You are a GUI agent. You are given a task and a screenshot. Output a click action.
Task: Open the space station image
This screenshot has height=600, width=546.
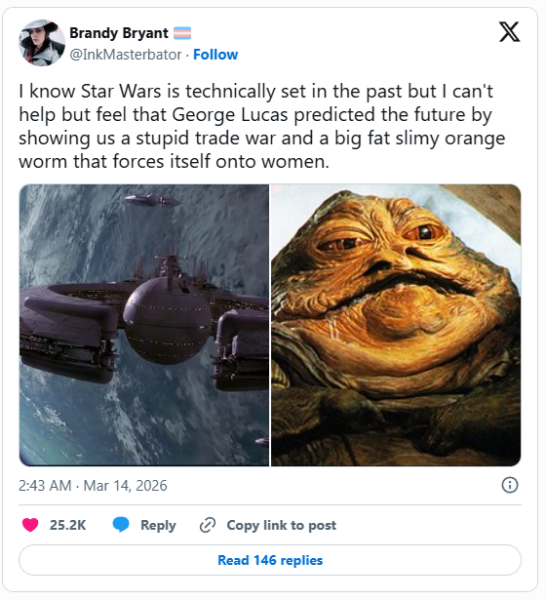[144, 325]
